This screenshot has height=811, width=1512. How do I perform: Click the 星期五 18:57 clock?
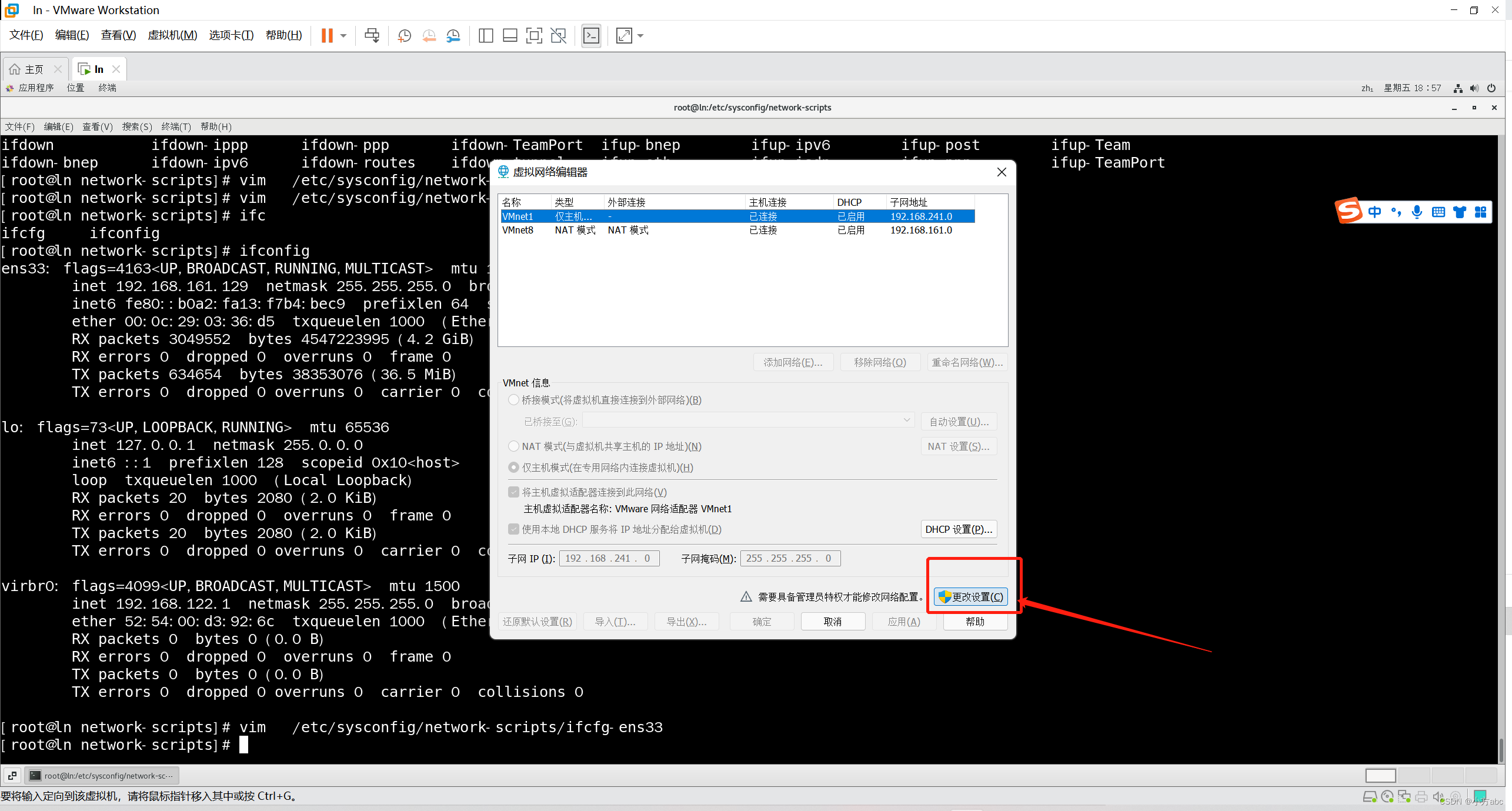[1412, 88]
